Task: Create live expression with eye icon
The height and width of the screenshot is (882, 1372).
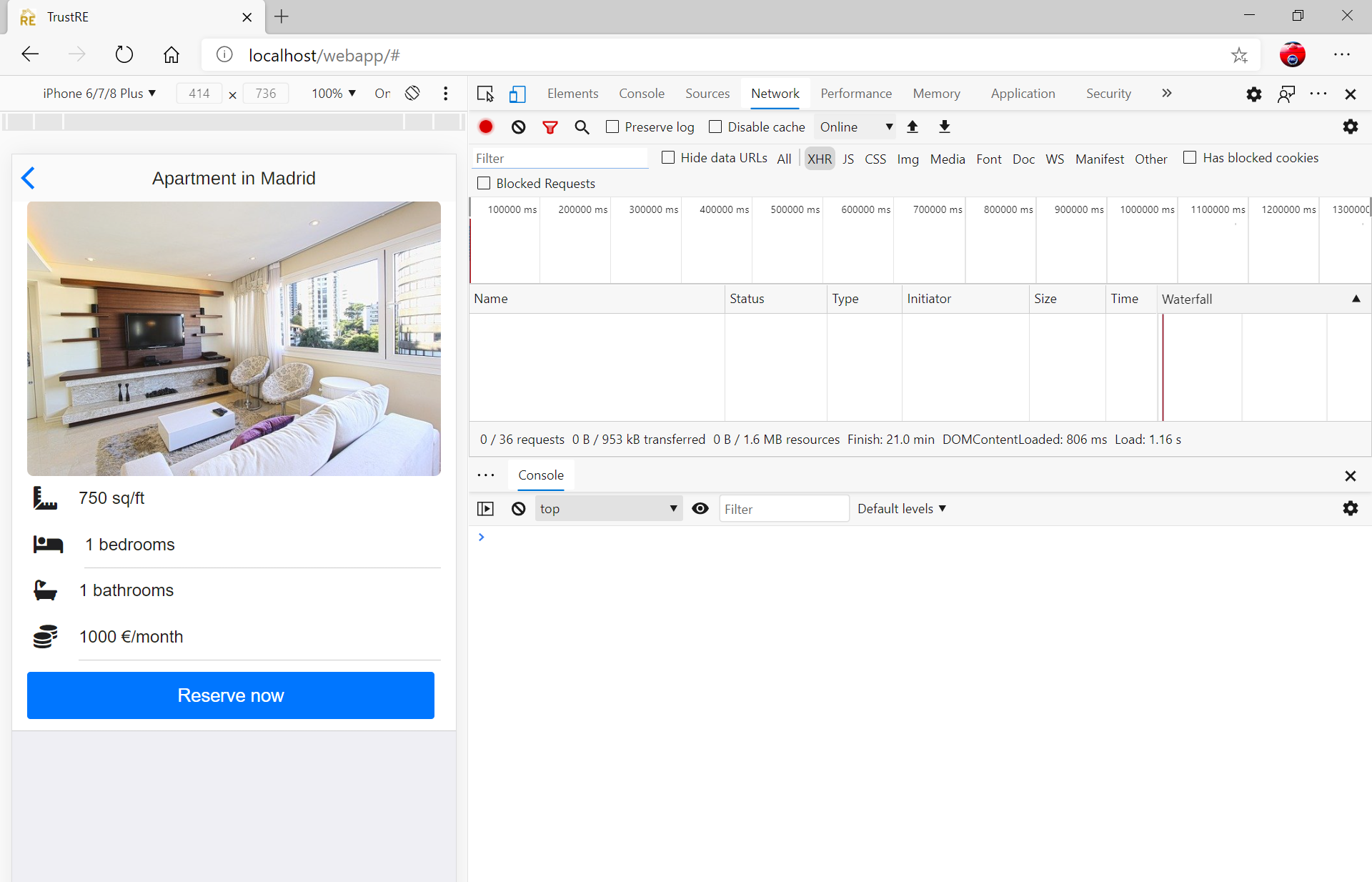Action: pos(700,508)
